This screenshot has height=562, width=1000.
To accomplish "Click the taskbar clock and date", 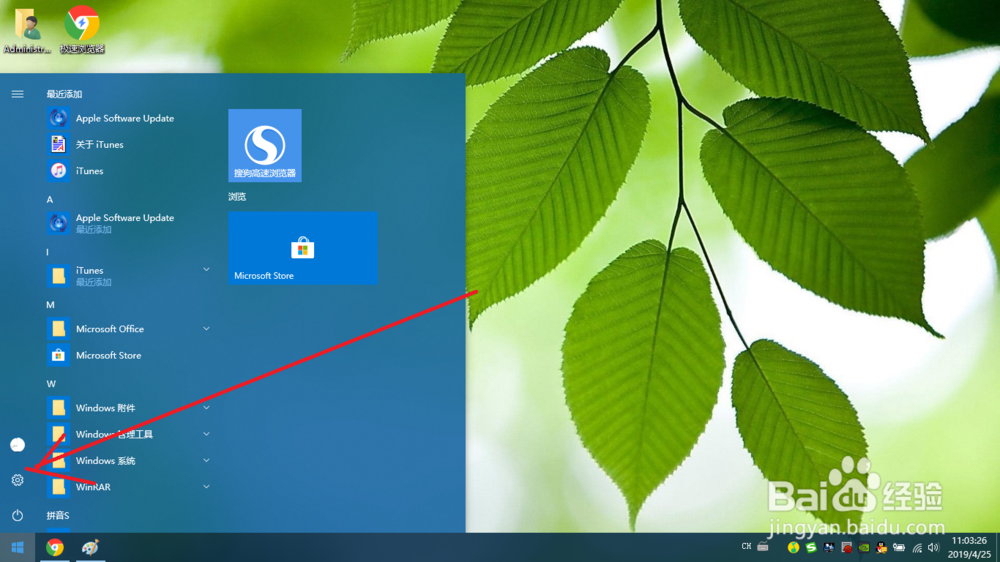I will pos(969,547).
